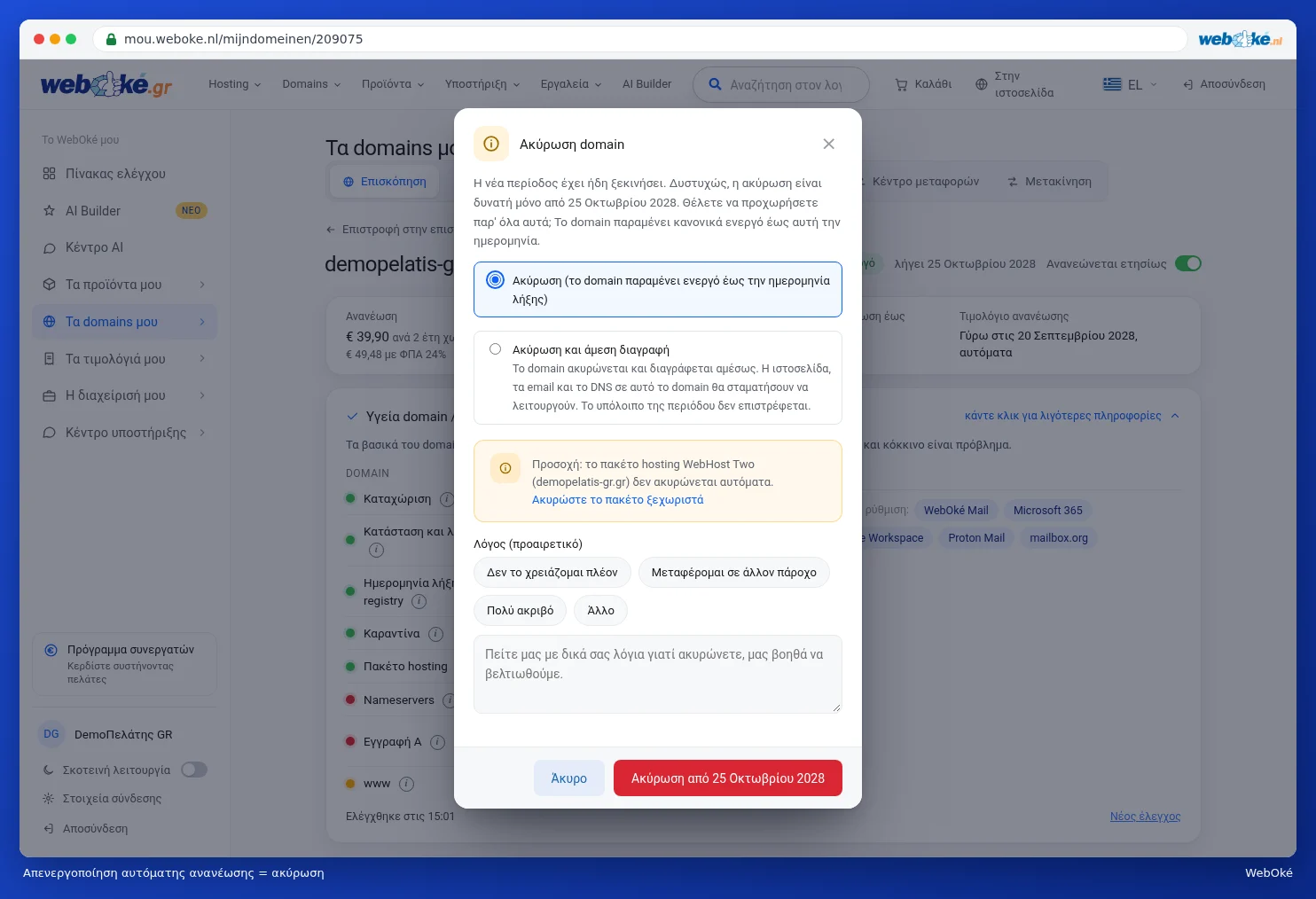Open the Υποστήριξη dropdown menu
This screenshot has width=1316, height=899.
point(482,84)
